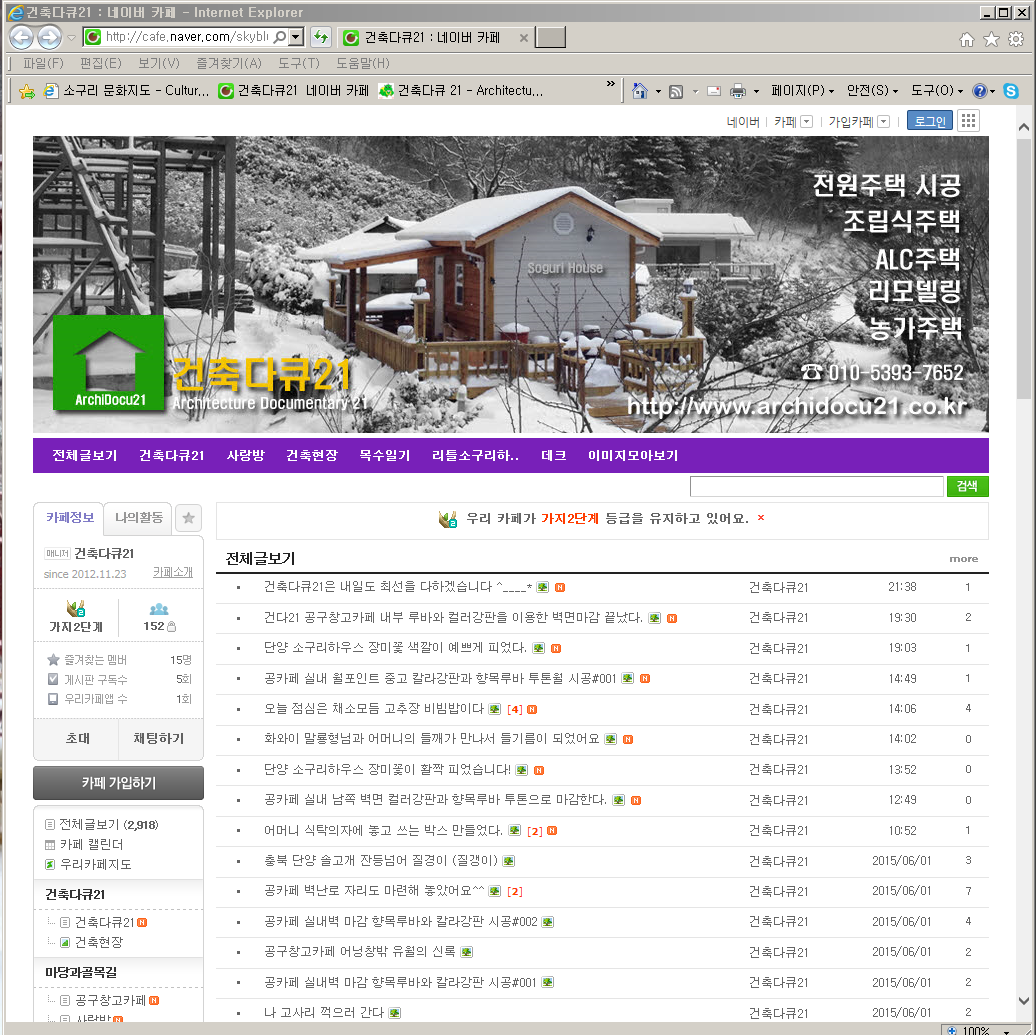Open the 페이지(P) dropdown menu

pyautogui.click(x=802, y=91)
